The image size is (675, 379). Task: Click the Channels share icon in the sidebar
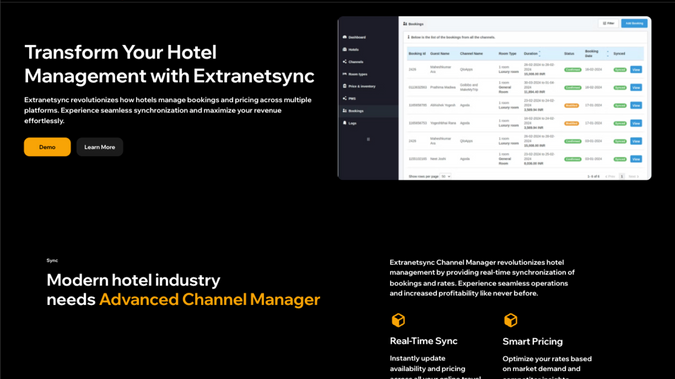[344, 62]
